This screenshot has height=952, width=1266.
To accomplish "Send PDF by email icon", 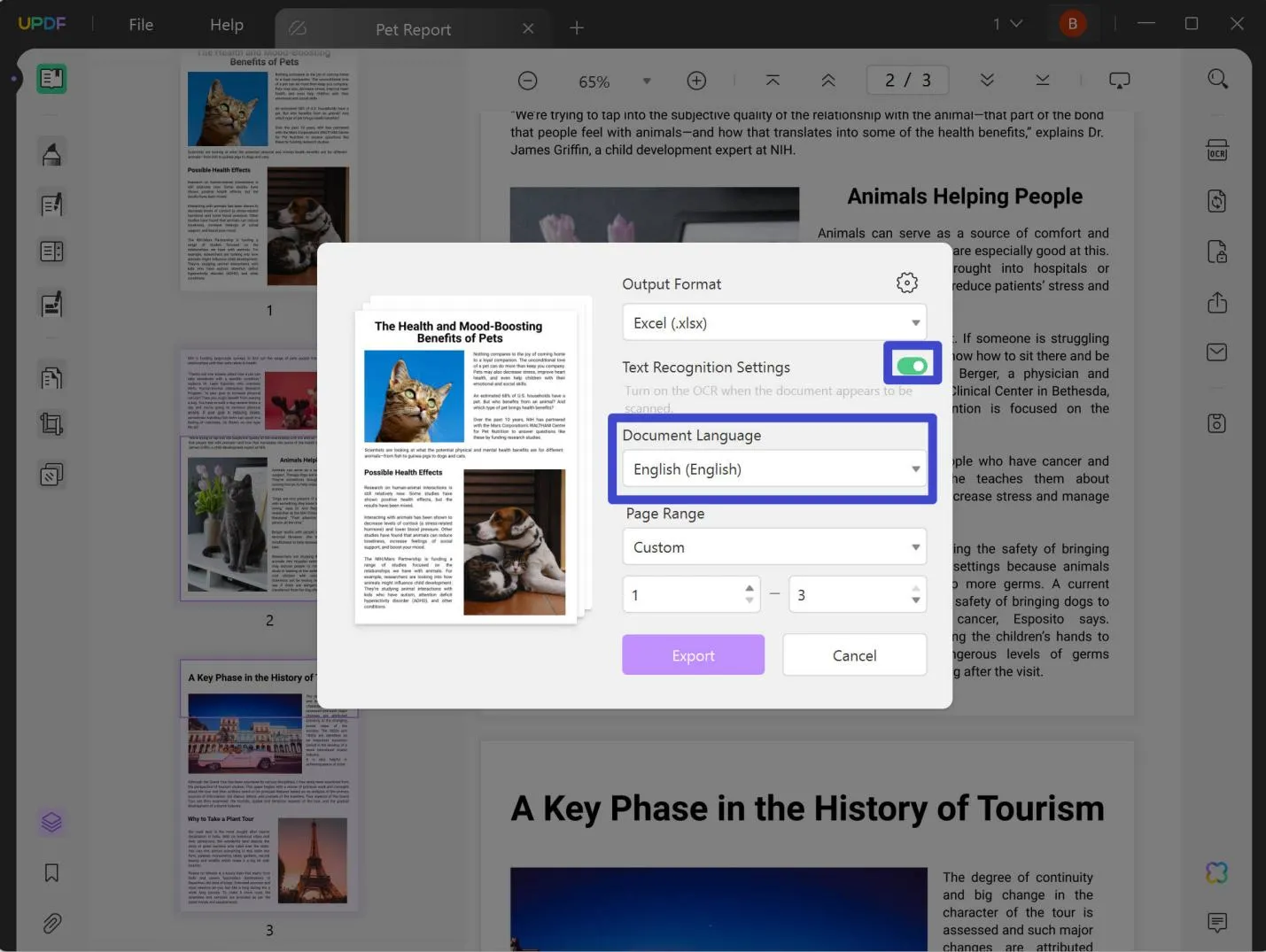I will 1217,352.
